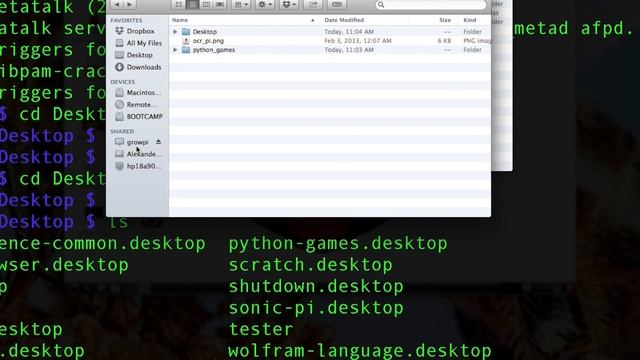Open Dropbox in the Favorites sidebar
Screen dimensions: 640x360
140,31
